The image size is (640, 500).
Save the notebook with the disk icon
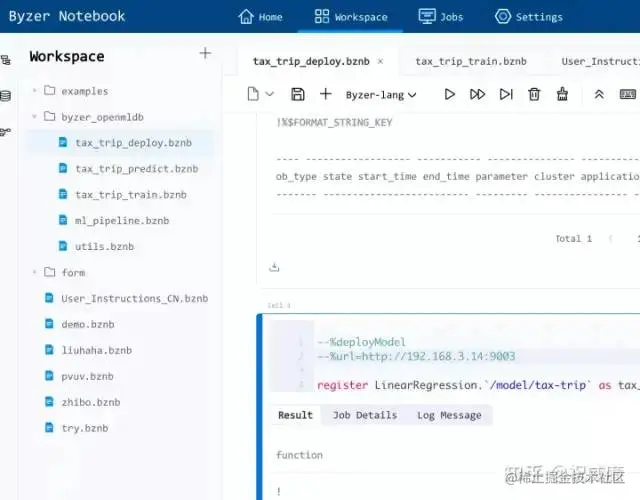point(298,94)
